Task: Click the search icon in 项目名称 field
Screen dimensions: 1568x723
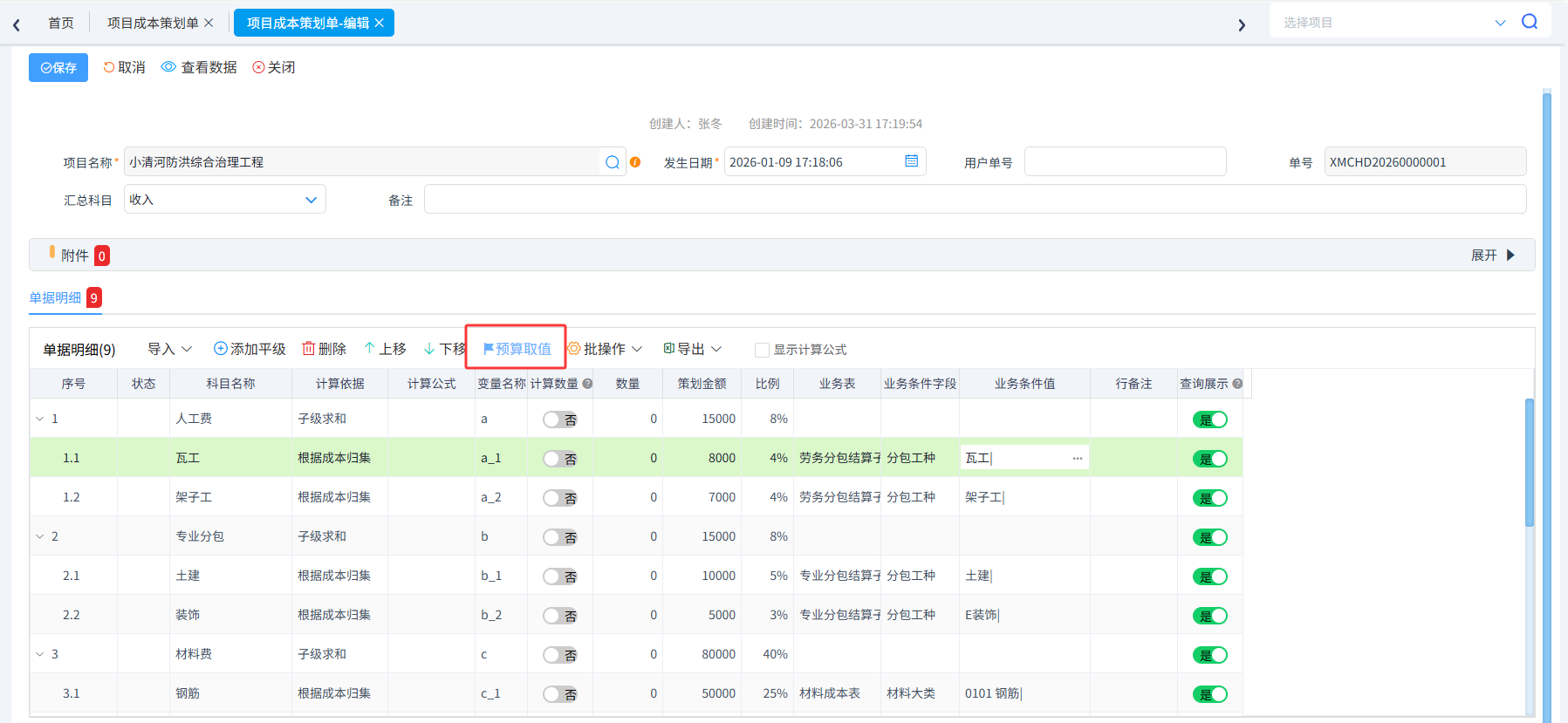Action: pos(613,162)
